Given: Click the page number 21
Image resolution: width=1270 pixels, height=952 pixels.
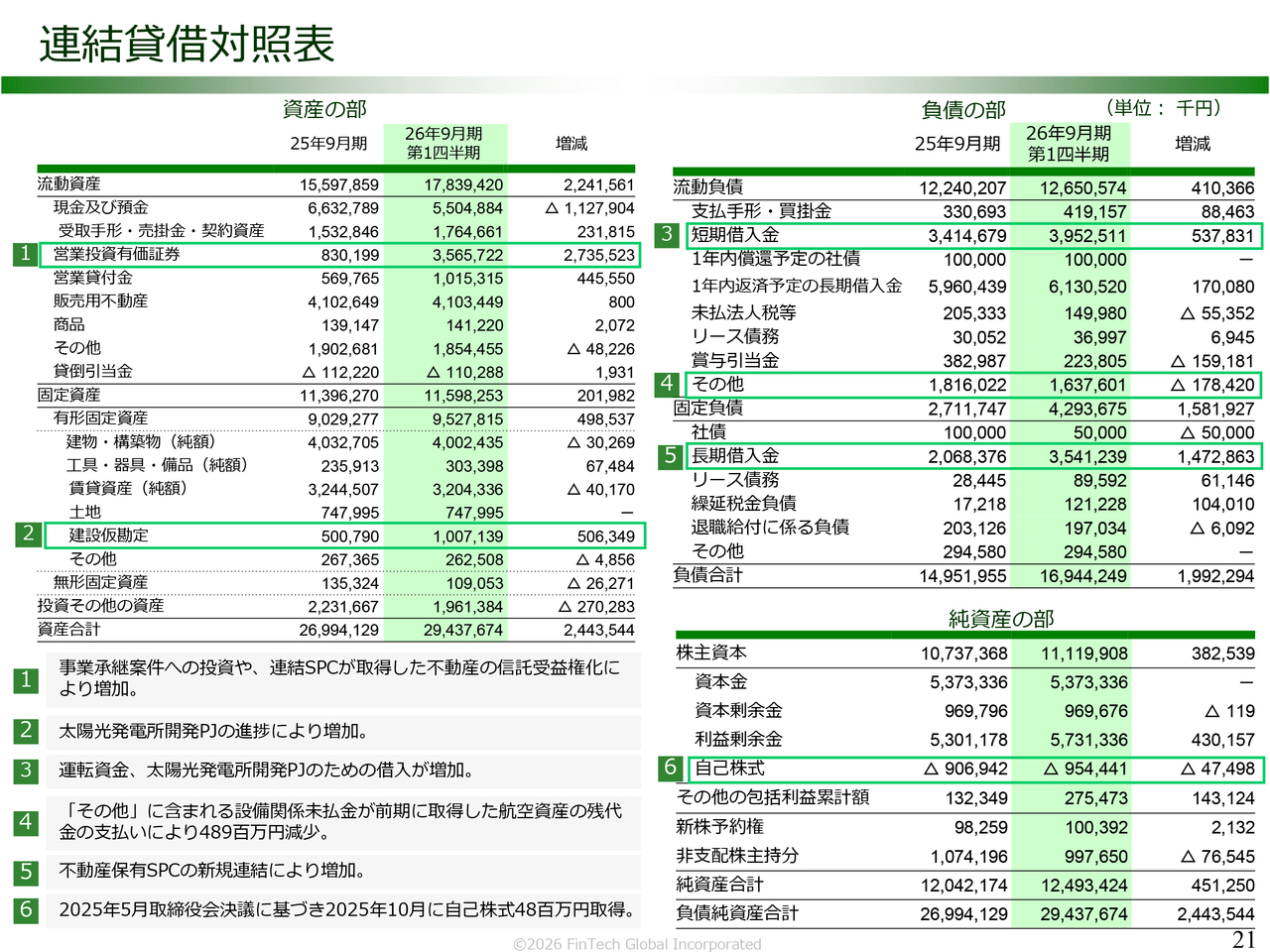Looking at the screenshot, I should click(1243, 939).
